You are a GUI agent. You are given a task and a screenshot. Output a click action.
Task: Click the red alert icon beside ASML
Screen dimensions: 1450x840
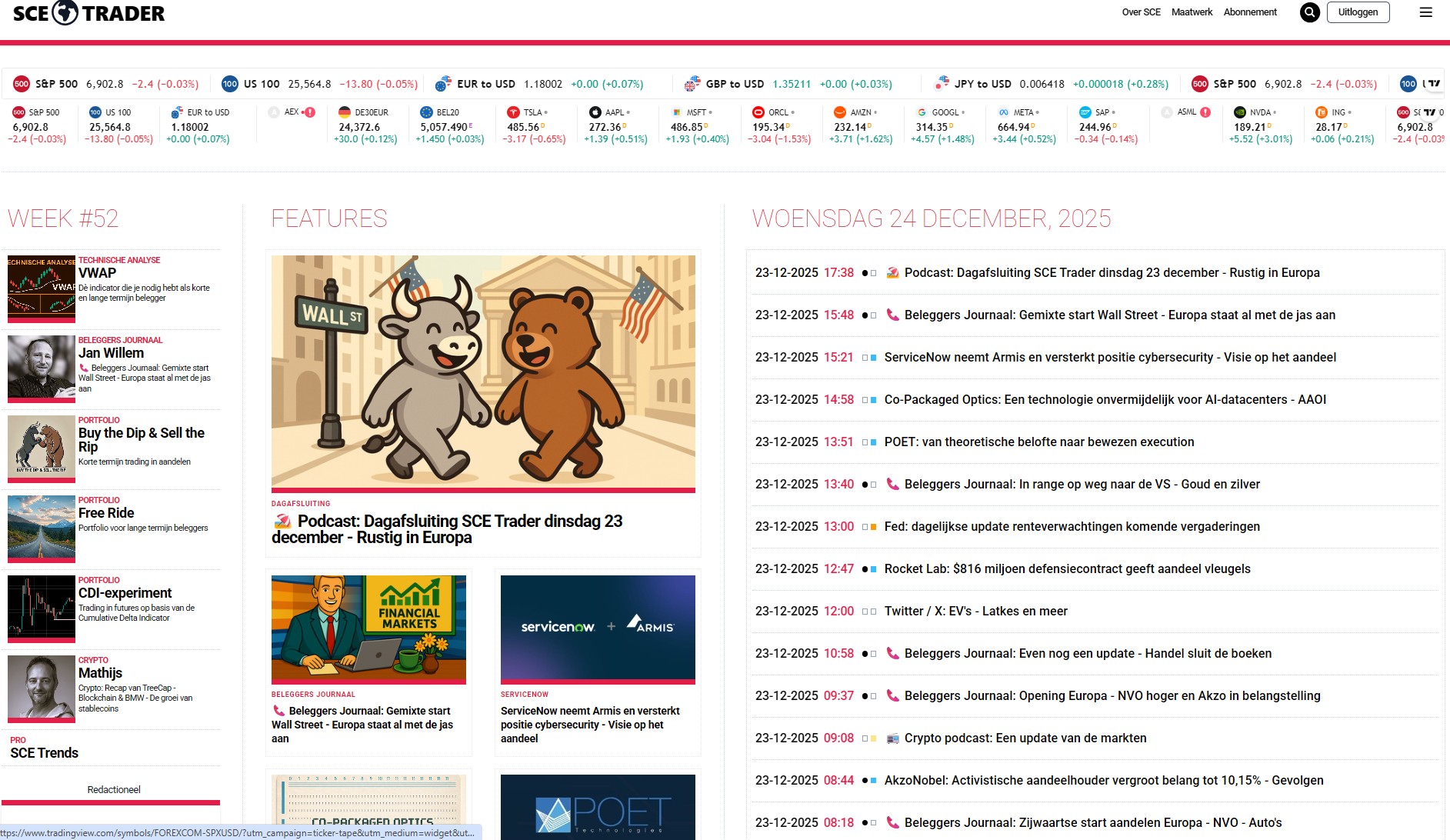pos(1205,112)
